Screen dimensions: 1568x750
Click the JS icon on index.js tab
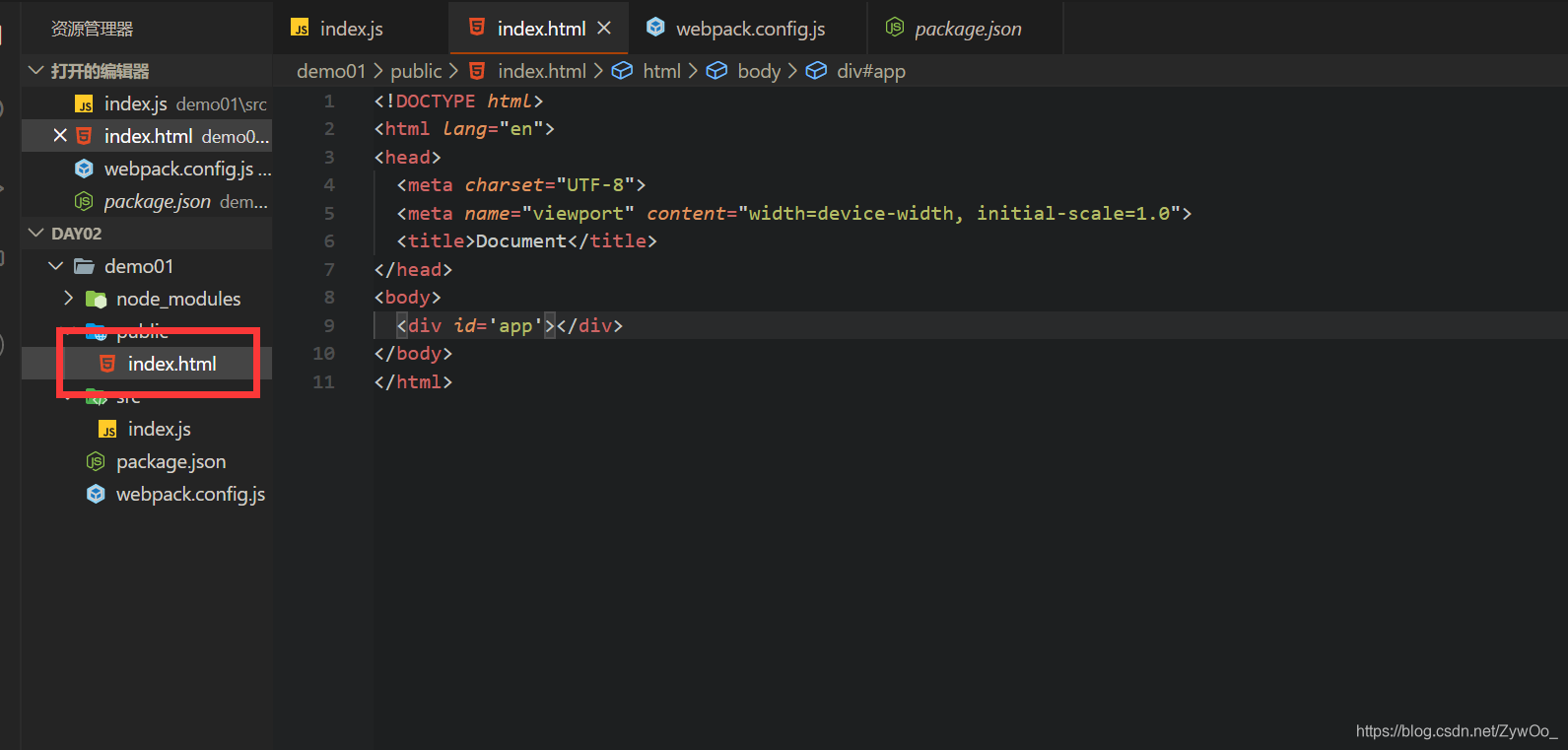300,29
